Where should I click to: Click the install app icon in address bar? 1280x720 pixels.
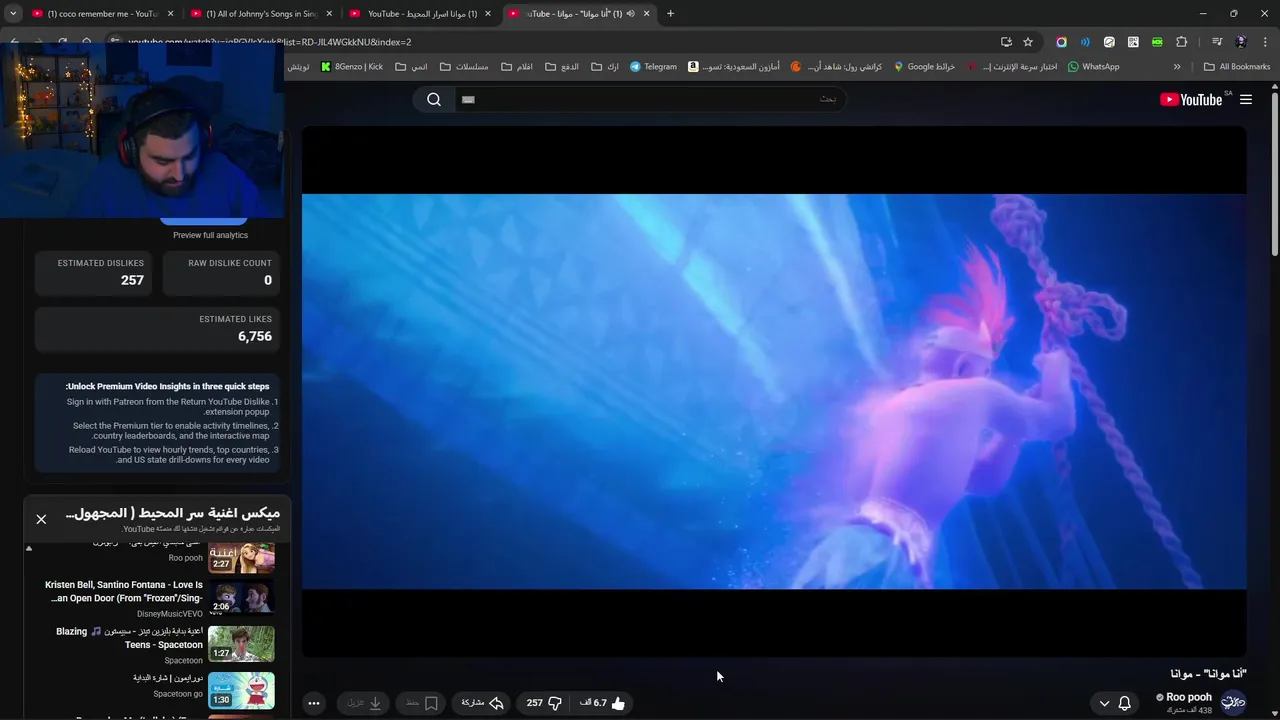pos(1006,42)
